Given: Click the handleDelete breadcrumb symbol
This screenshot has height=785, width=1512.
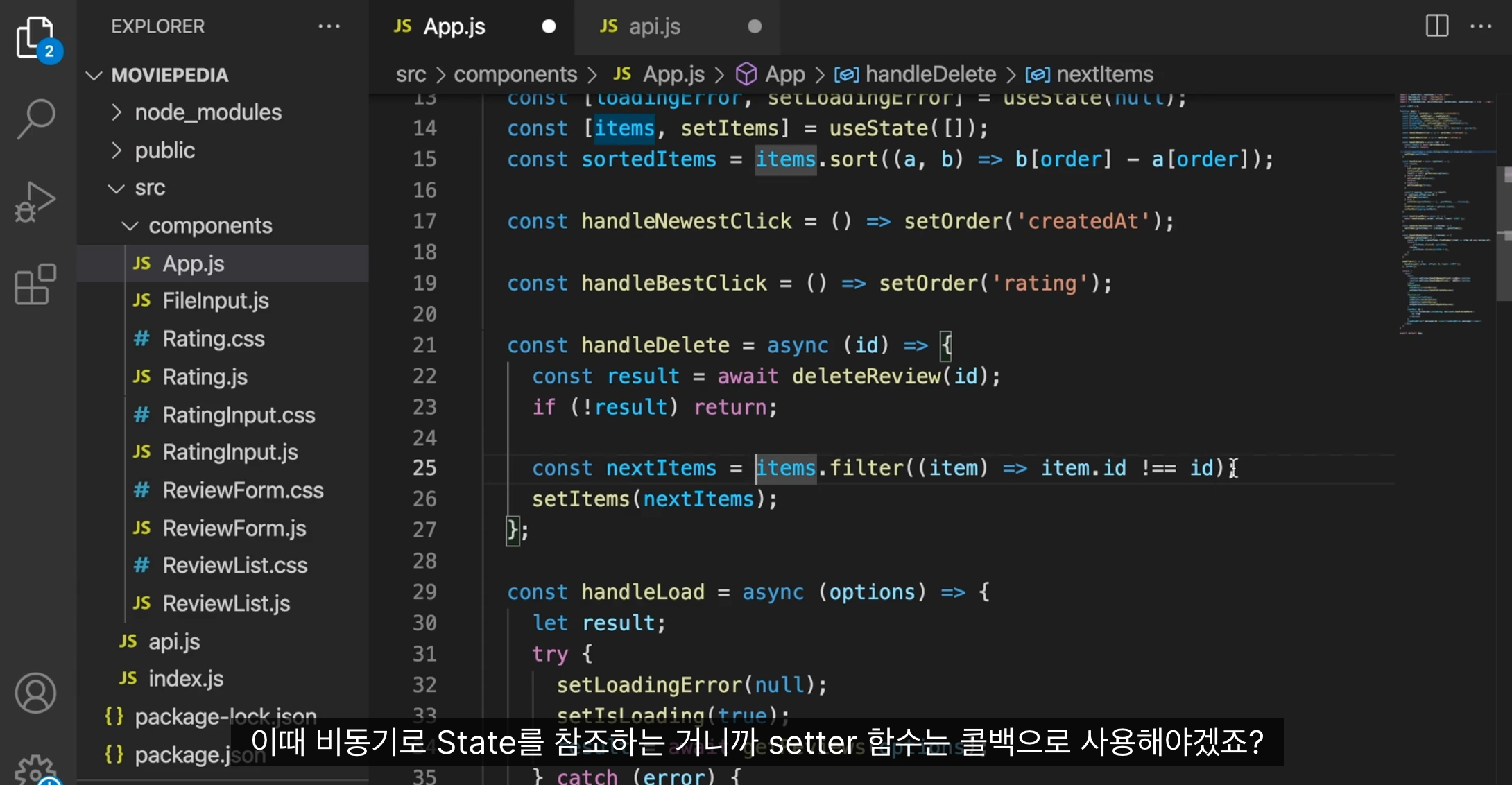Looking at the screenshot, I should tap(916, 74).
